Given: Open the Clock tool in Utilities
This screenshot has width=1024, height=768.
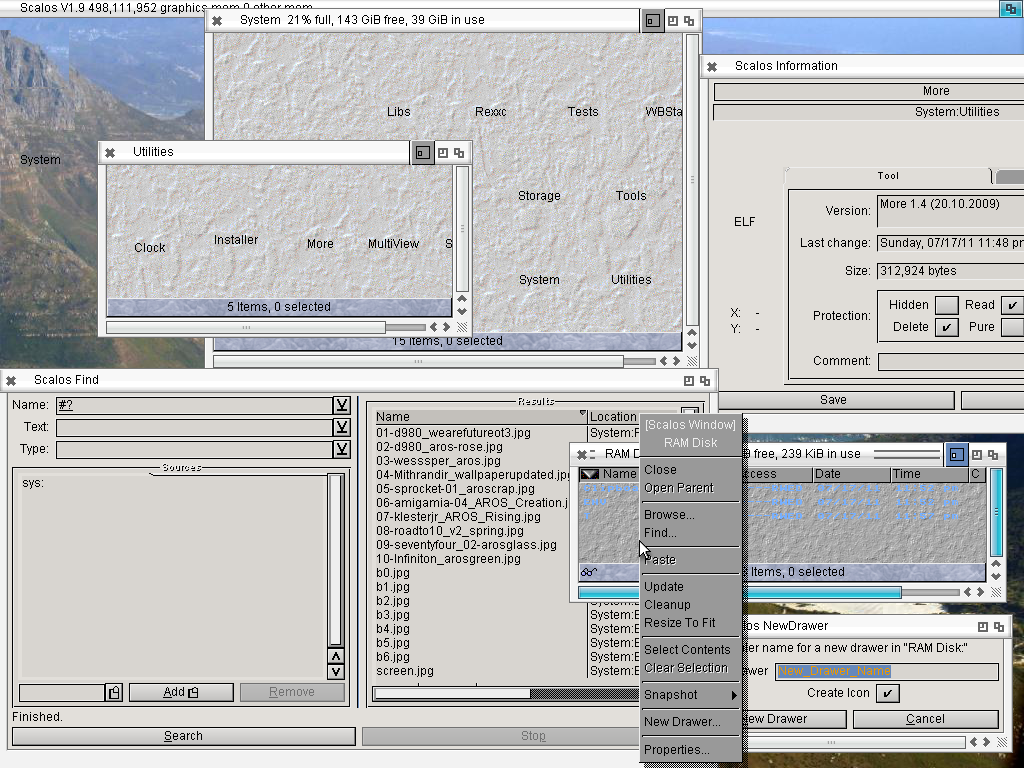Looking at the screenshot, I should [x=150, y=247].
